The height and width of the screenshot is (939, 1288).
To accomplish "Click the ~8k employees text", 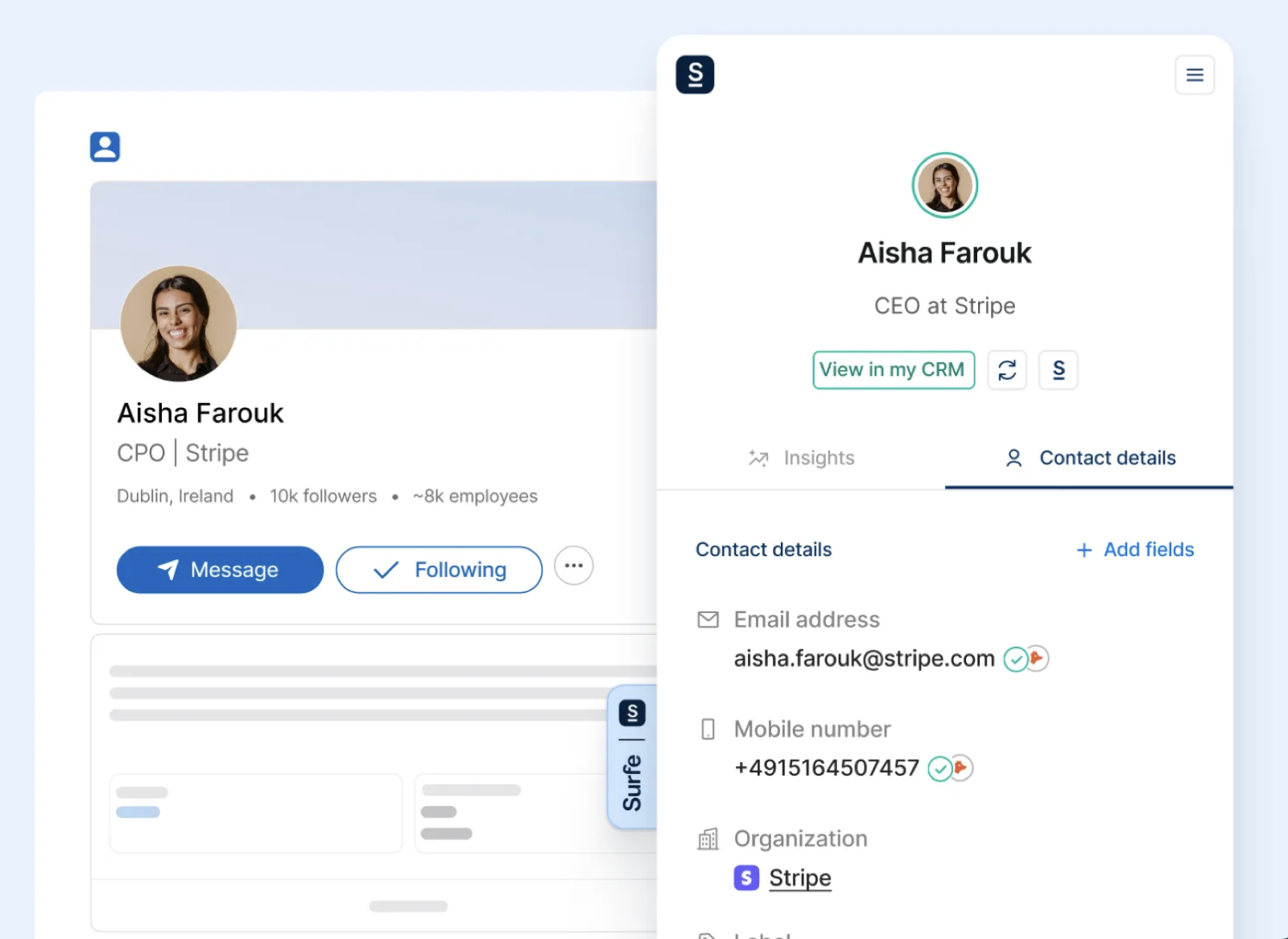I will 475,496.
